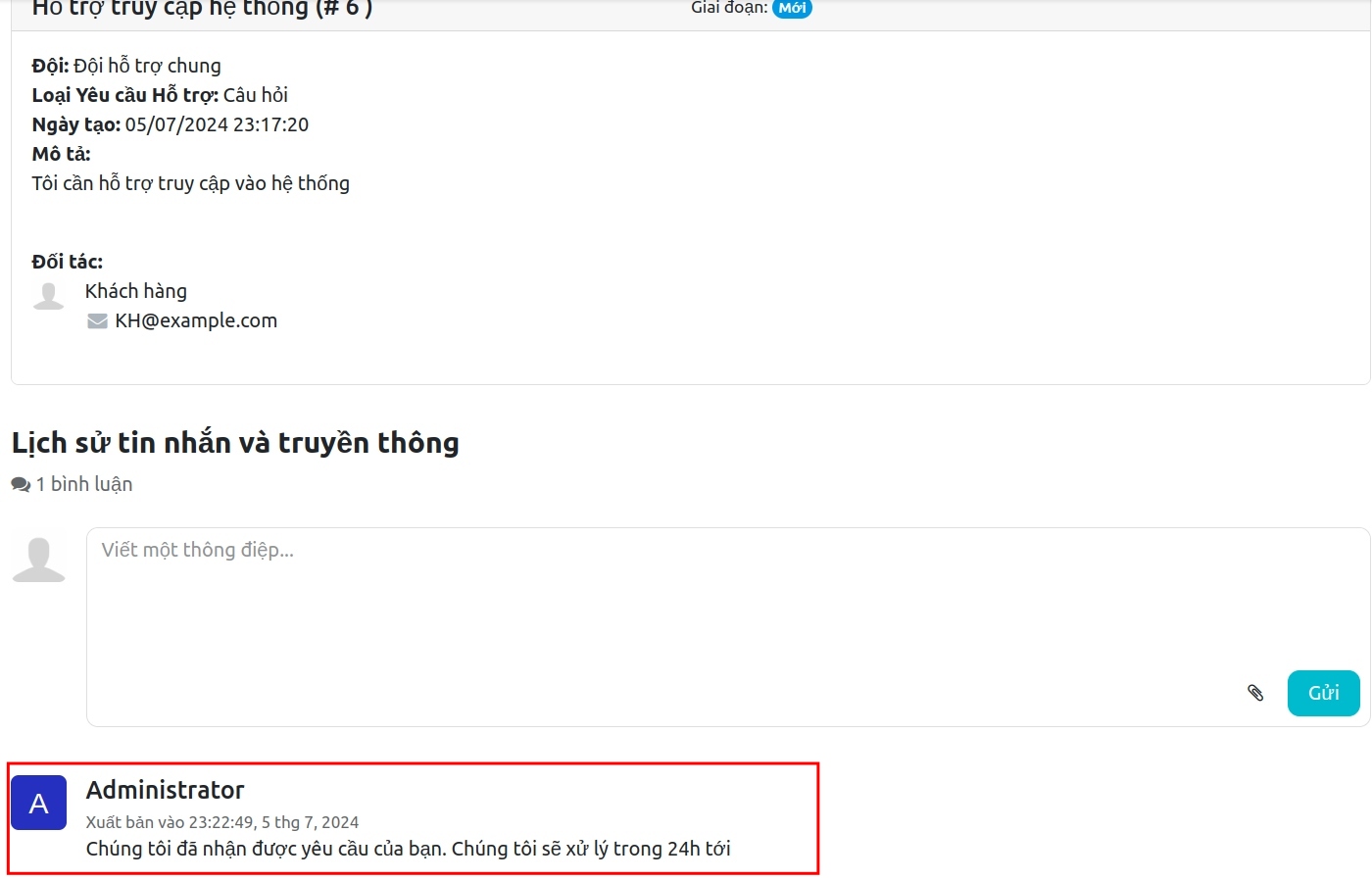Click the 'Câu hỏi' ticket type value

(x=256, y=95)
